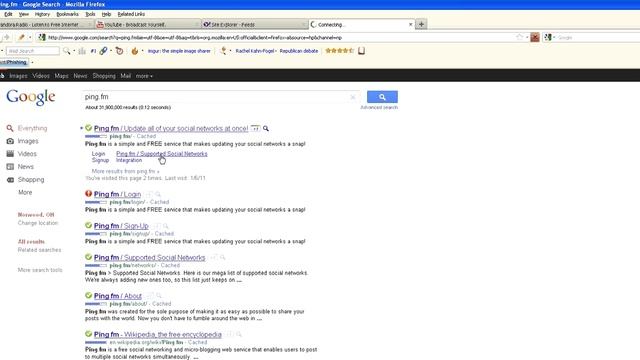
Task: Open the Ping.fm Wikipedia result
Action: [158, 334]
